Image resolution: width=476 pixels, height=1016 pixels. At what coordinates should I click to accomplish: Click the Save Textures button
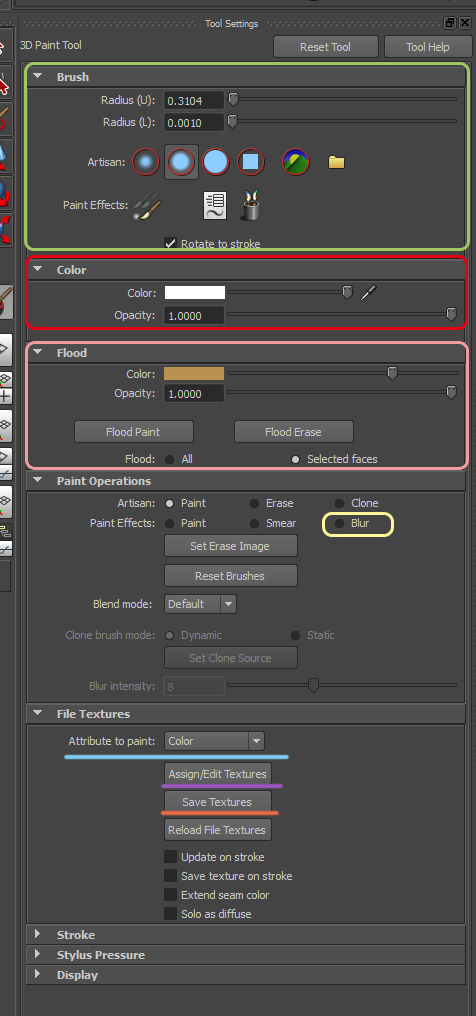coord(217,802)
